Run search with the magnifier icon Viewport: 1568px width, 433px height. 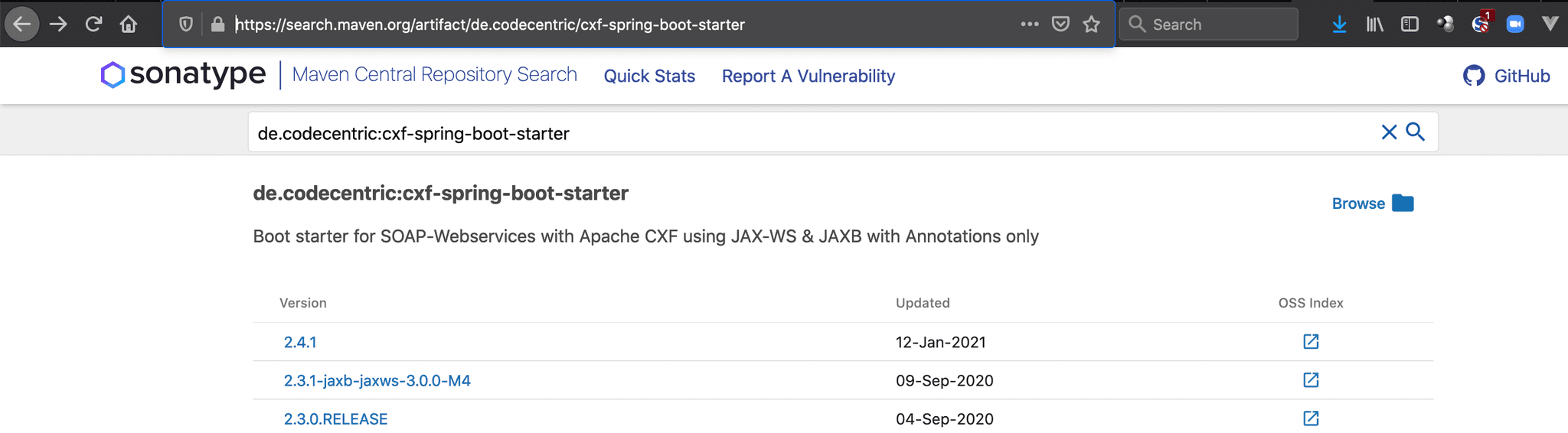click(1416, 132)
